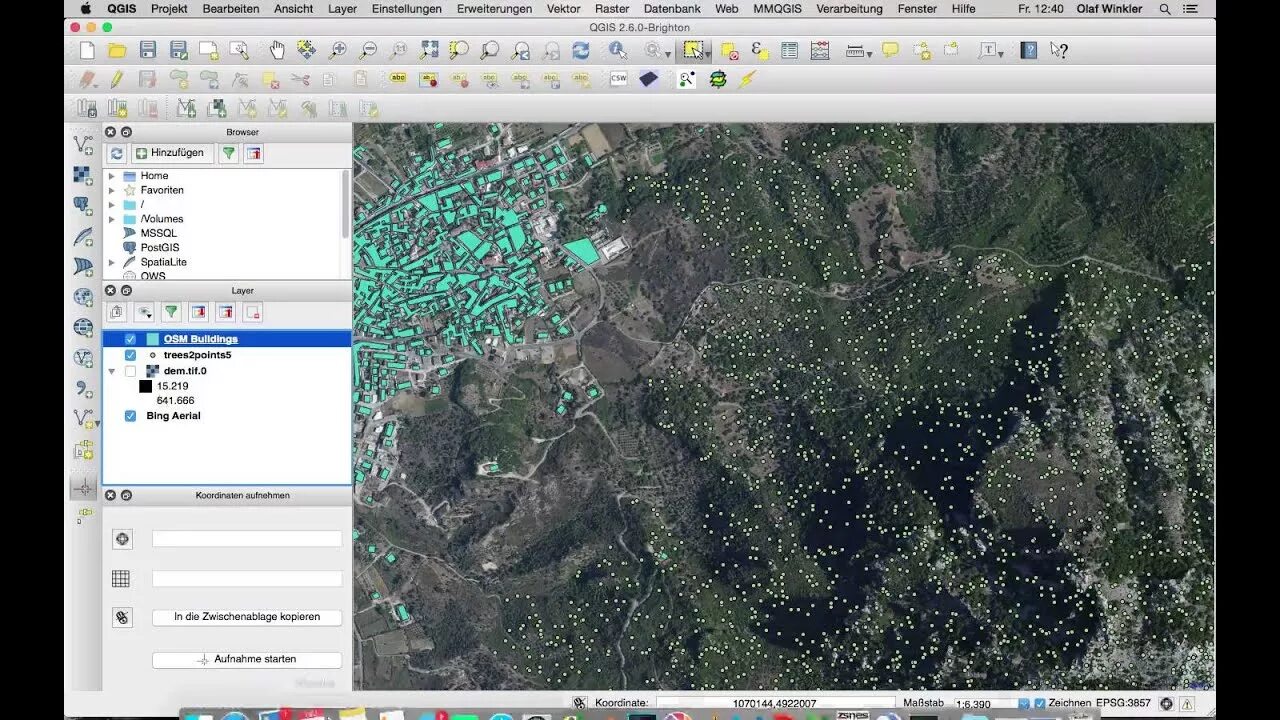The width and height of the screenshot is (1280, 720).
Task: Click Add SpatiaLite Layer feather icon in sidebar
Action: (x=84, y=237)
